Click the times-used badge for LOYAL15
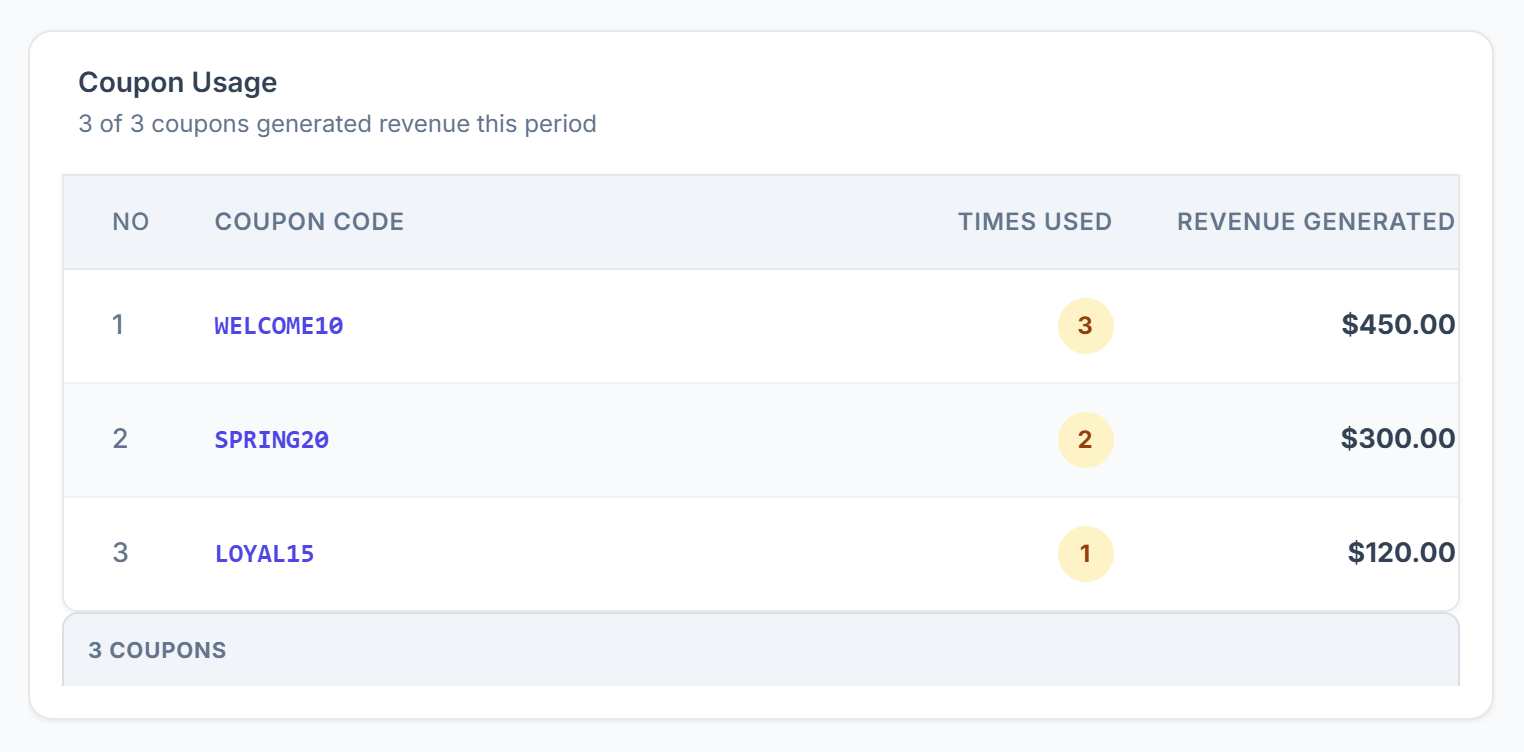This screenshot has height=752, width=1524. point(1085,554)
